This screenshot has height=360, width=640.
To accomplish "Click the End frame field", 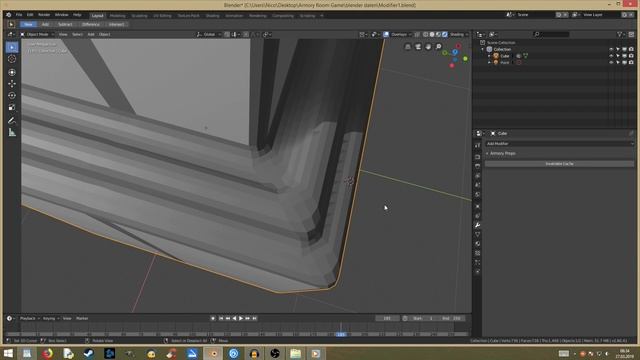I will tap(451, 318).
